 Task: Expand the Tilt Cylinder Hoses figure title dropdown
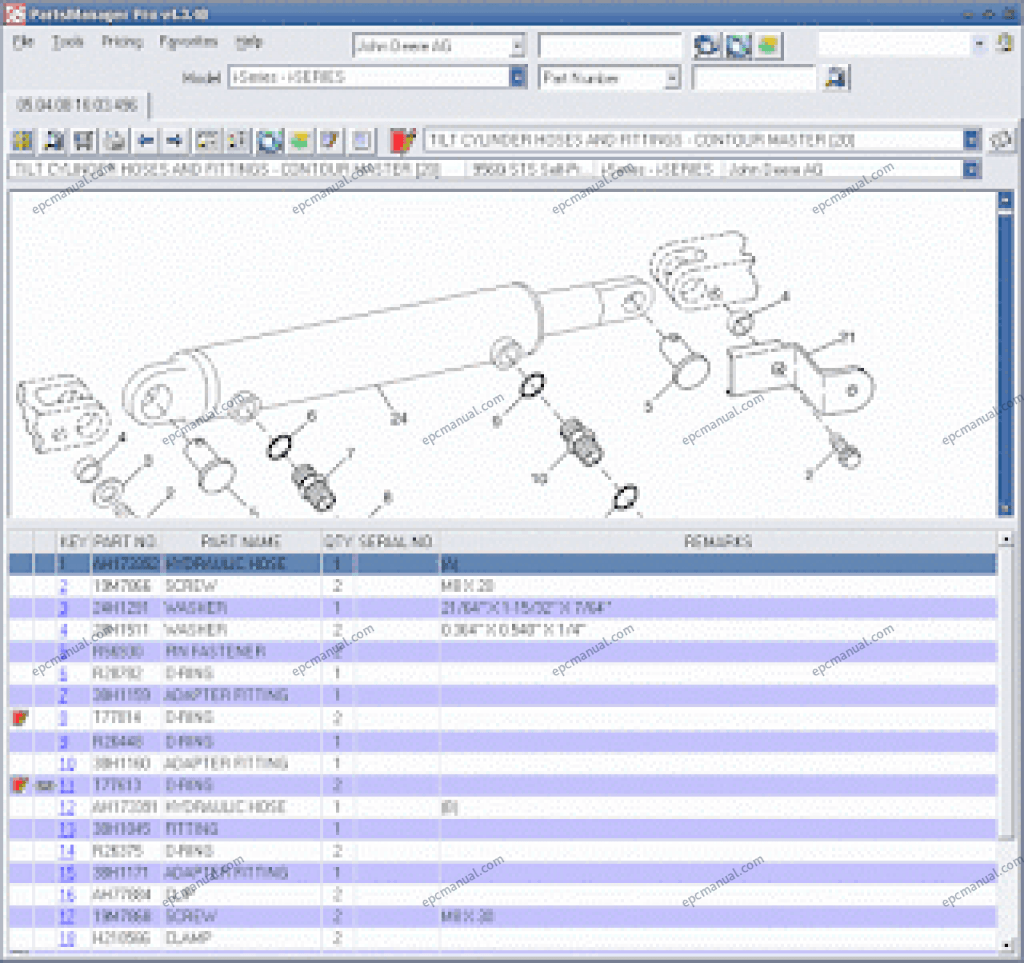(971, 140)
